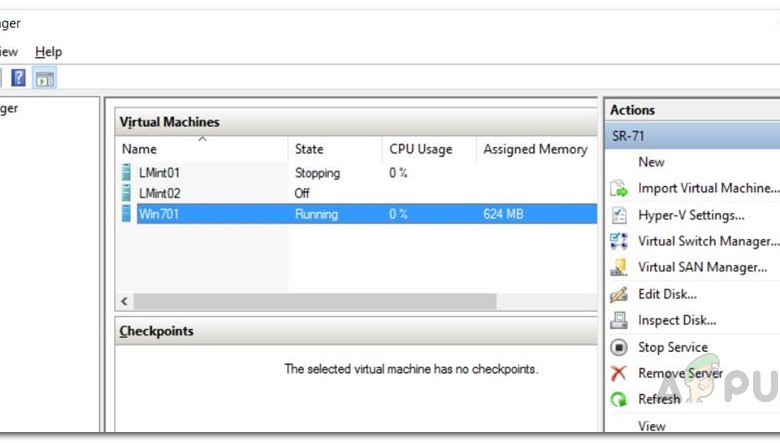
Task: Open Virtual SAN Manager icon
Action: (619, 267)
